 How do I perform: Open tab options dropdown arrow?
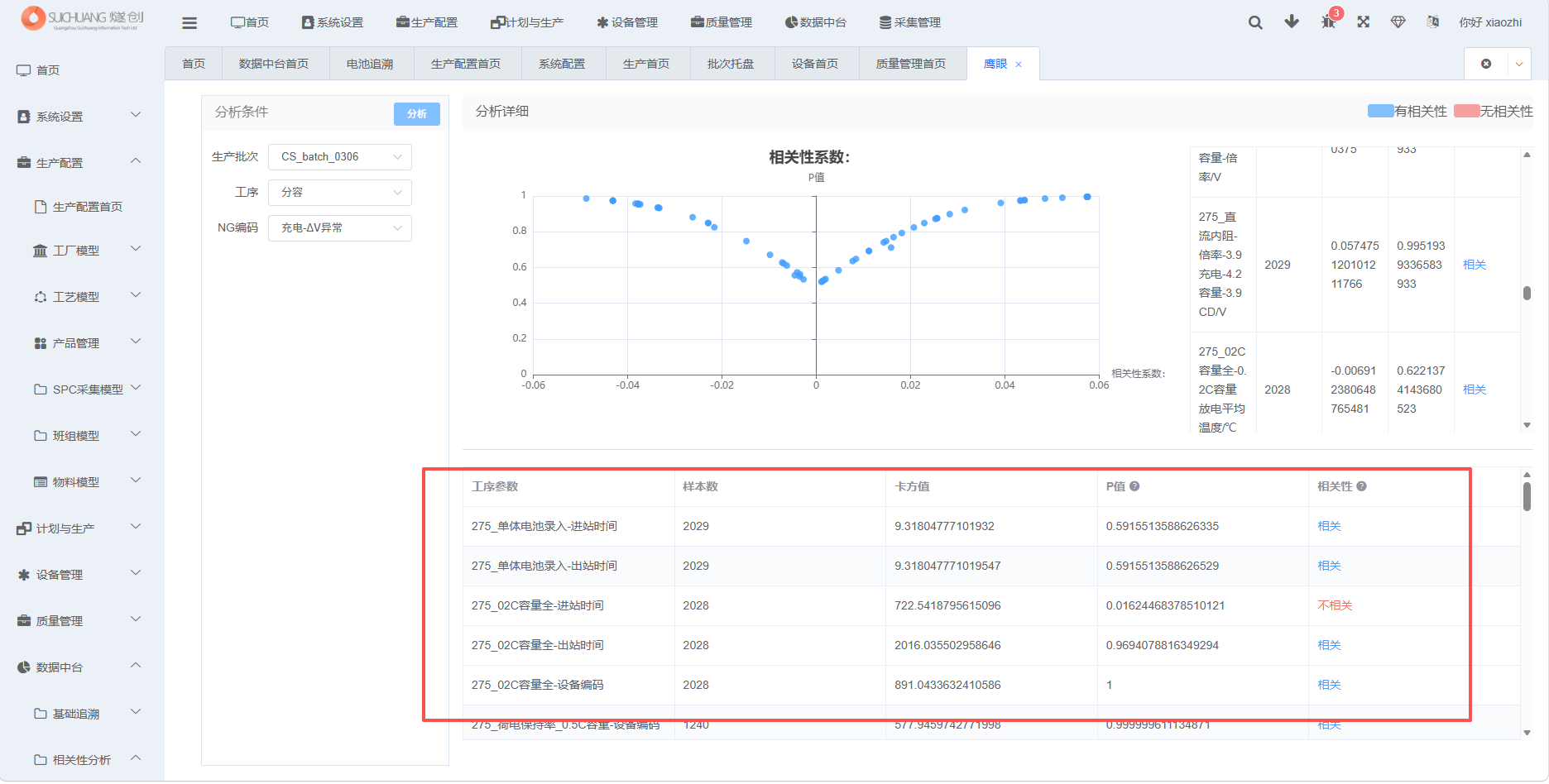click(1518, 64)
